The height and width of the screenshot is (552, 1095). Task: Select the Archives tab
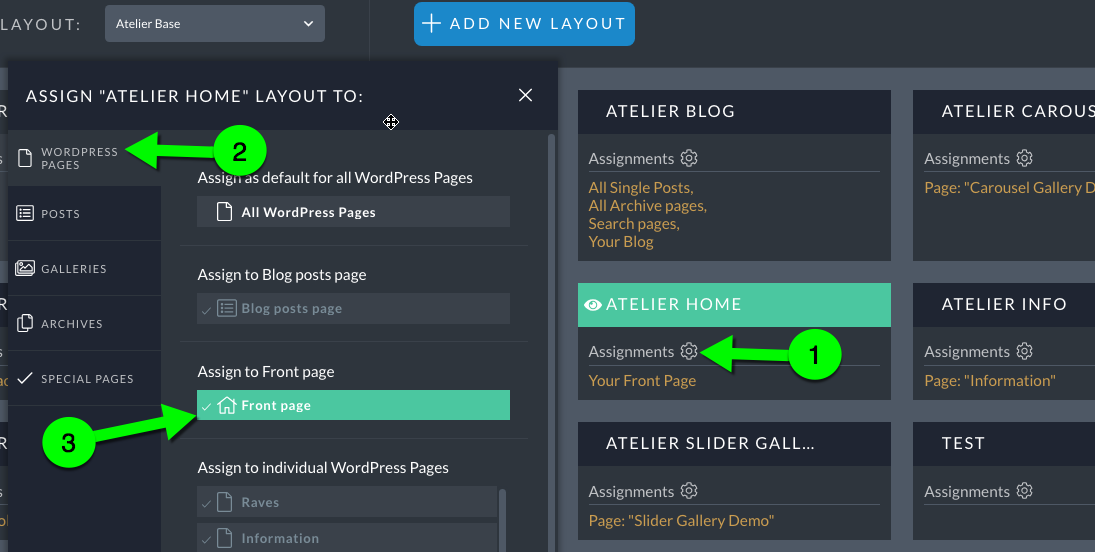coord(84,324)
